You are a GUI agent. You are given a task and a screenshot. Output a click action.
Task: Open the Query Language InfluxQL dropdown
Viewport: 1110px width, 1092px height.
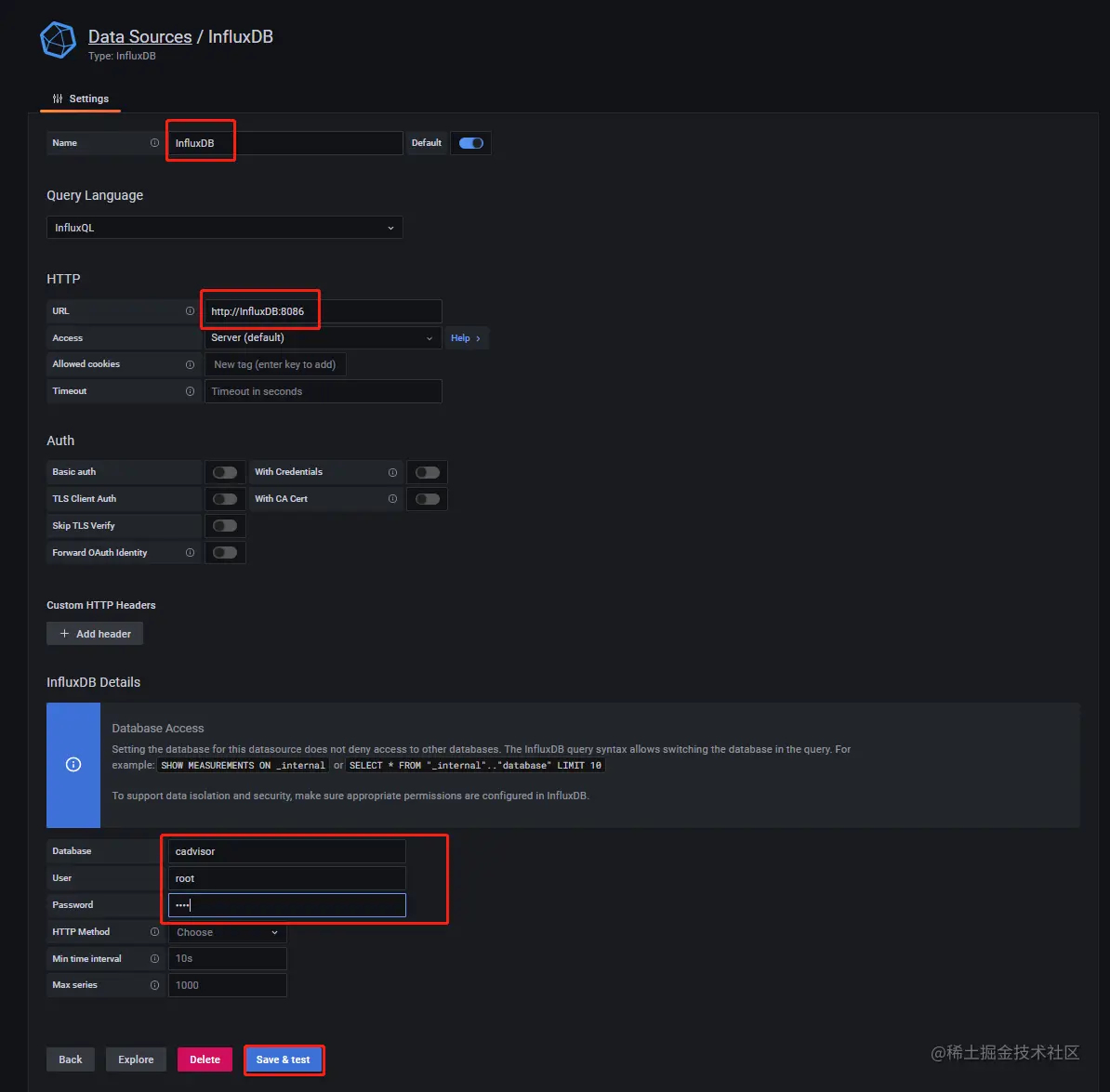[x=224, y=228]
